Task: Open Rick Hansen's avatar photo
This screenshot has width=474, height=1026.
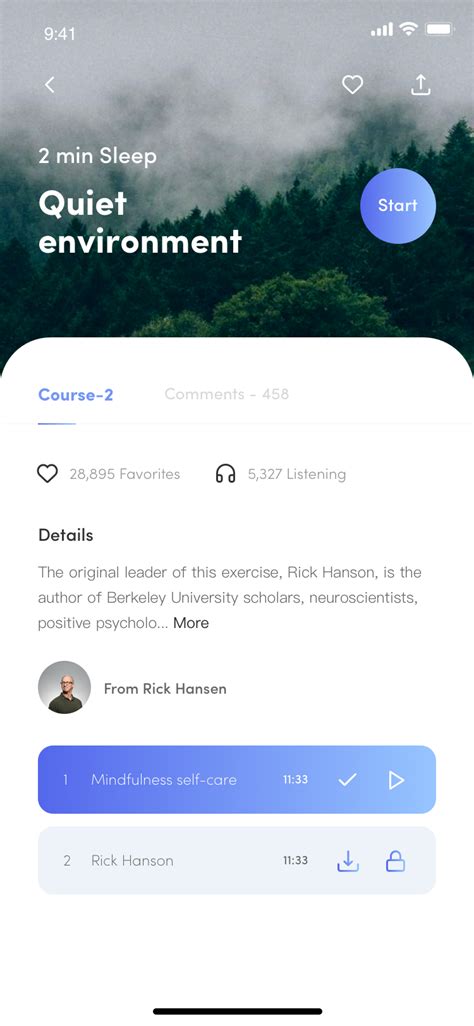Action: point(64,687)
